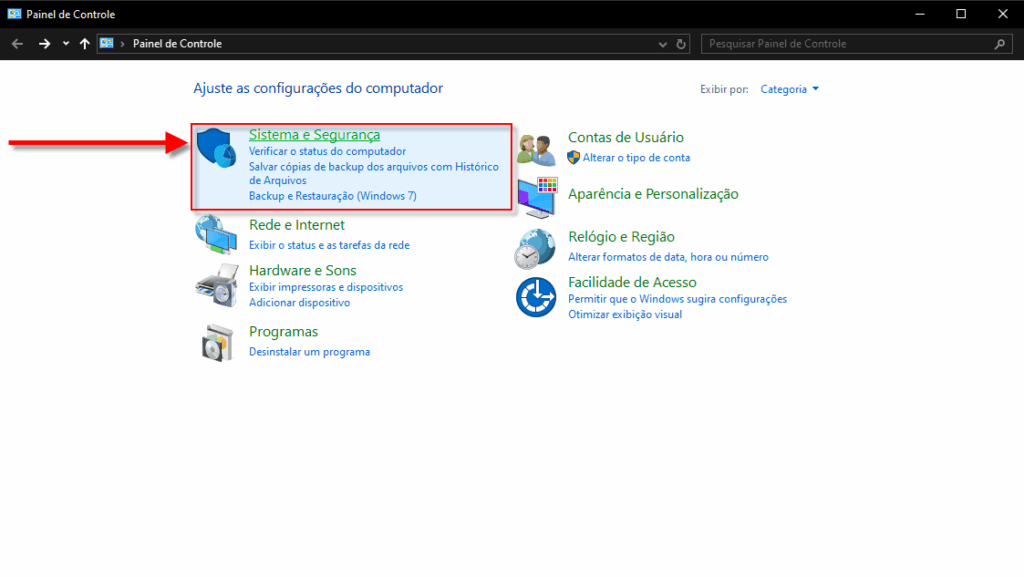The height and width of the screenshot is (577, 1024).
Task: Click the Contas de Usuário people icon
Action: coord(536,149)
